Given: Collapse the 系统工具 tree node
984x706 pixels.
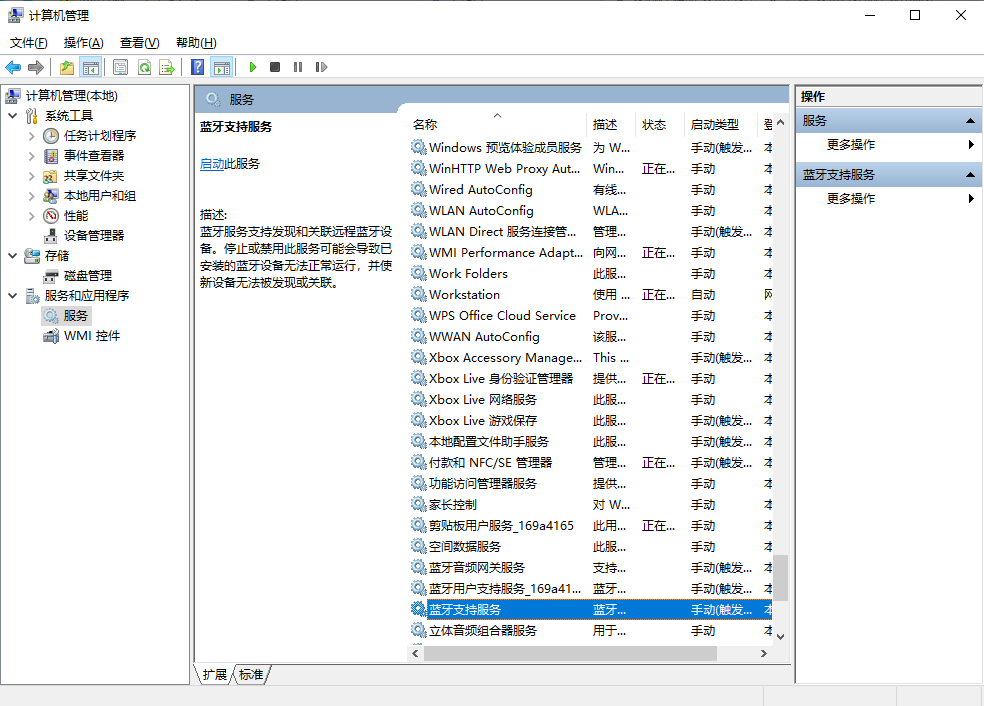Looking at the screenshot, I should tap(12, 116).
